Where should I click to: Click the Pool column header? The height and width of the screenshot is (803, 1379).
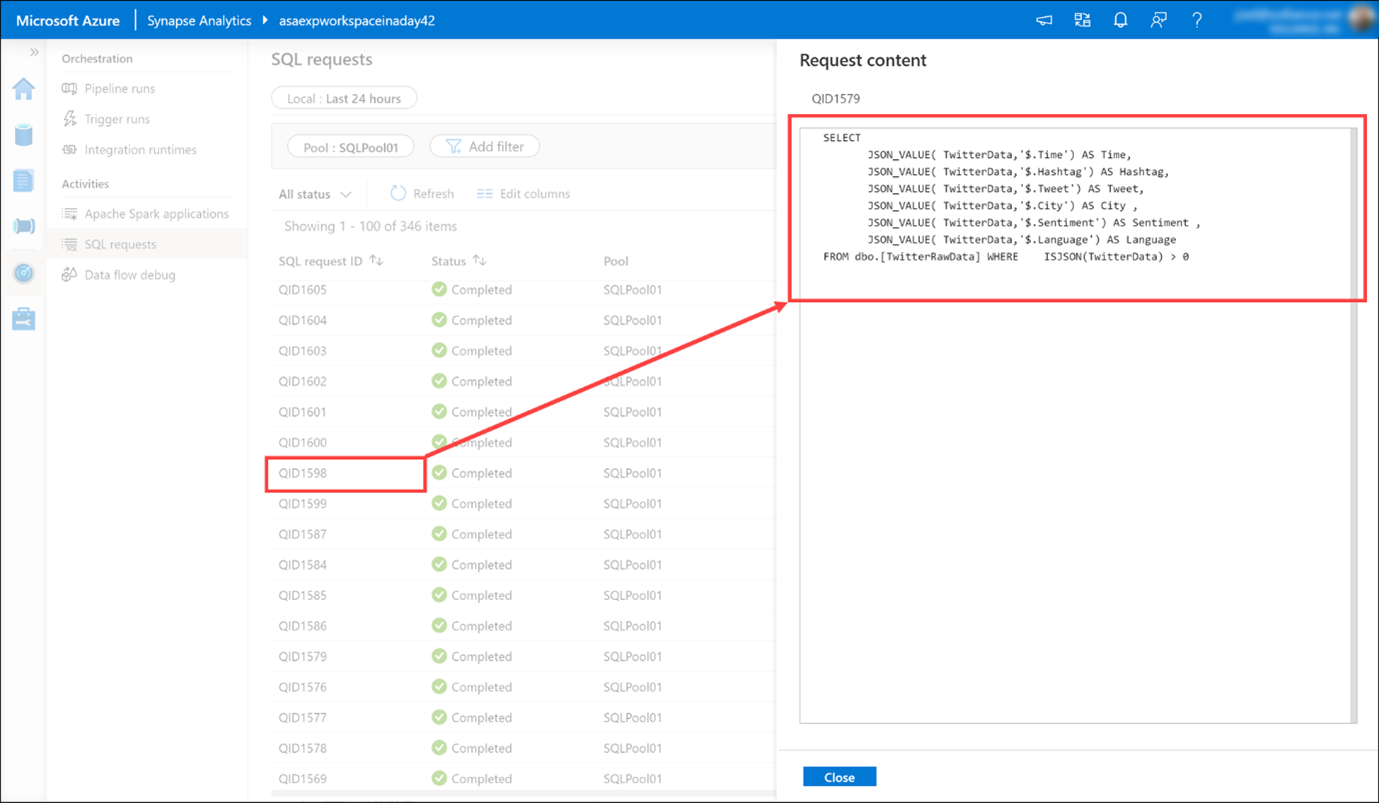pos(616,261)
